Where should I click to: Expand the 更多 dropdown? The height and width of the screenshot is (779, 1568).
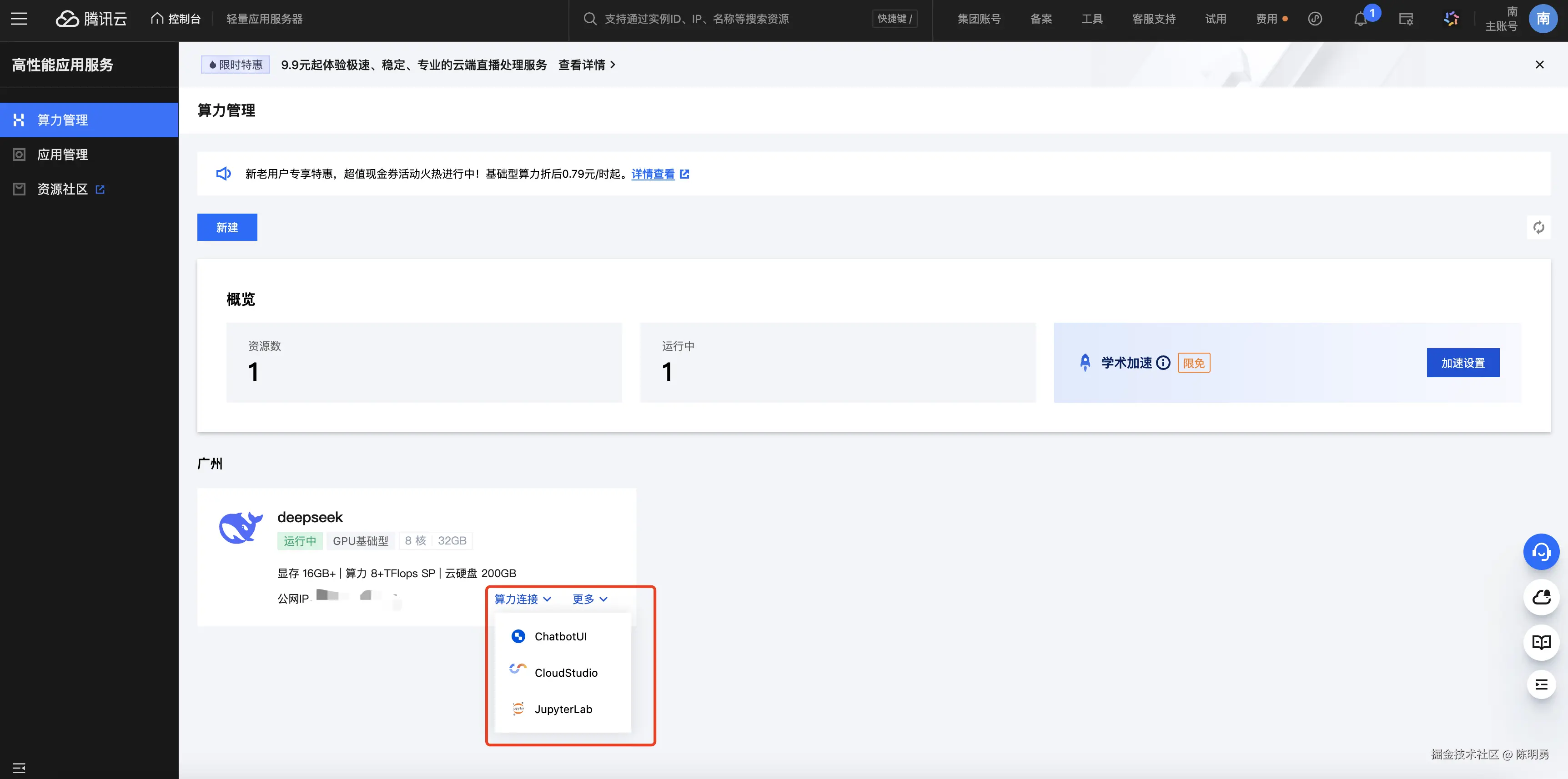(x=589, y=599)
